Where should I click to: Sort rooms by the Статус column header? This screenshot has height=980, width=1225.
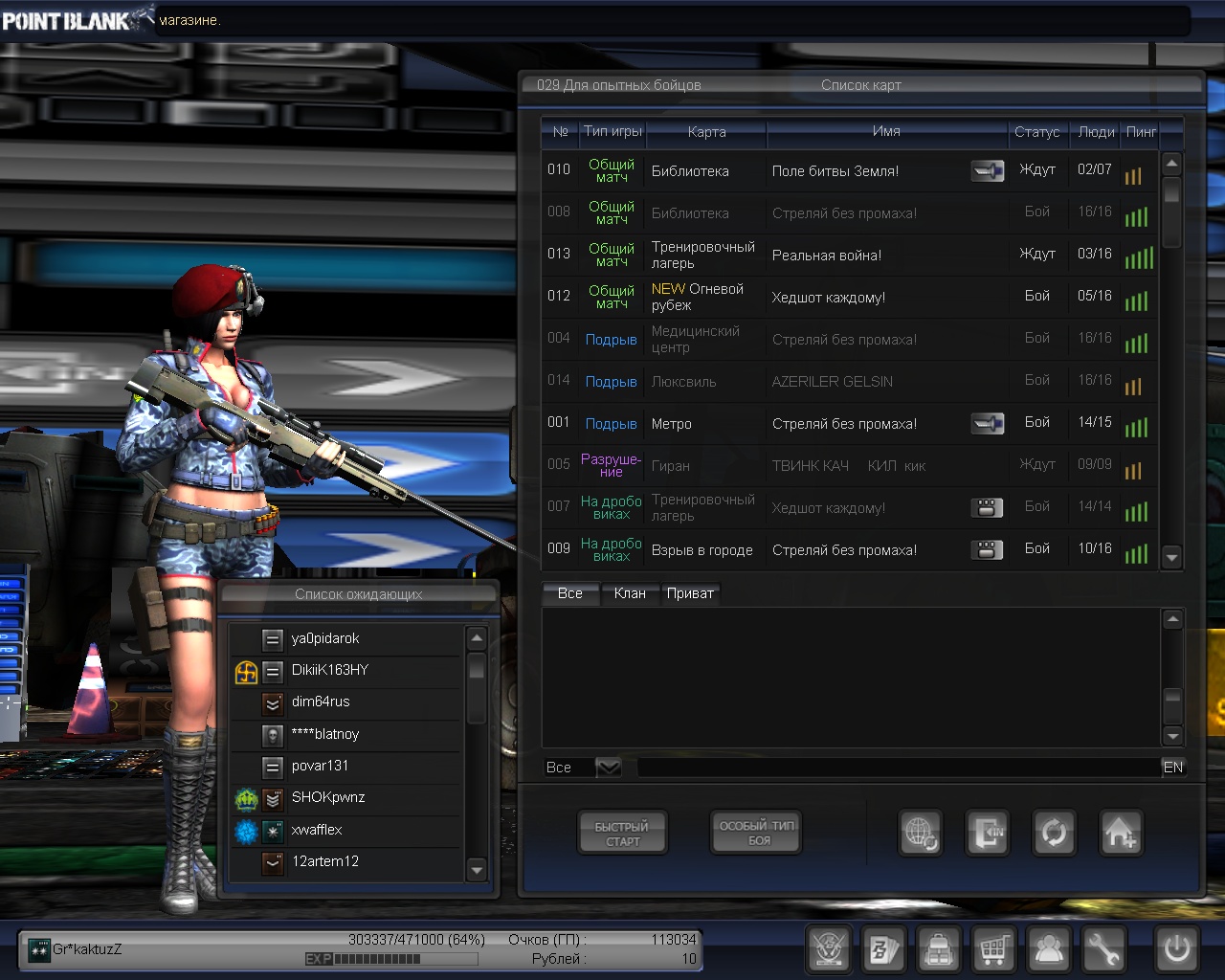(1037, 132)
